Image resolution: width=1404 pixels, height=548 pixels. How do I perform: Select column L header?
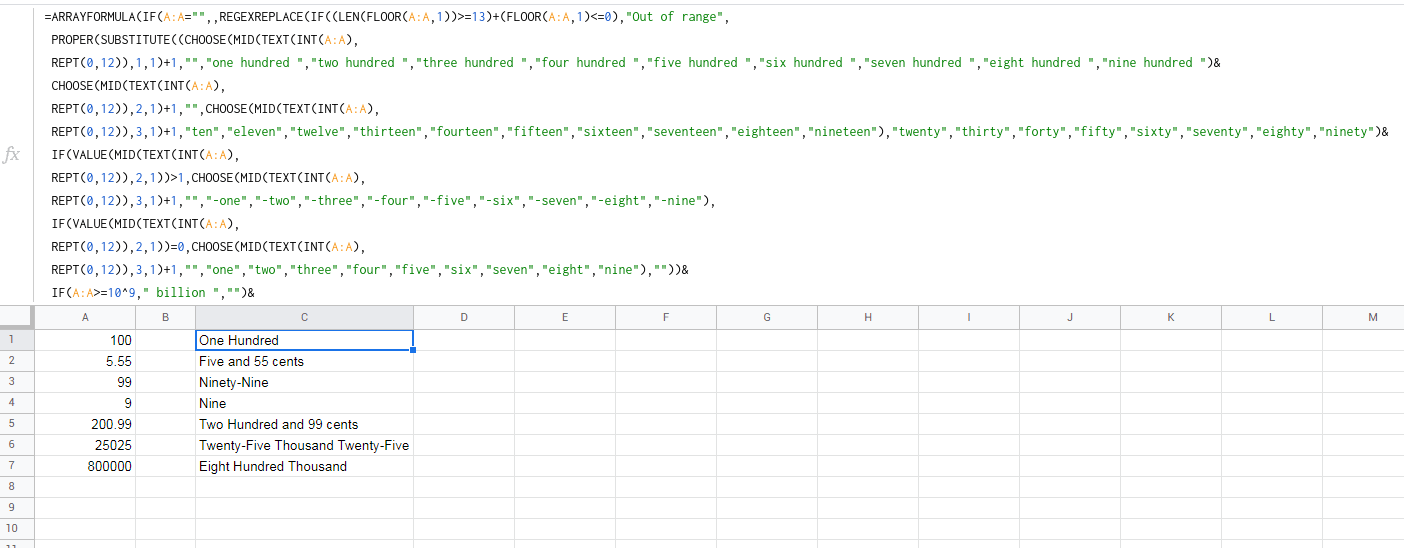[x=1272, y=317]
